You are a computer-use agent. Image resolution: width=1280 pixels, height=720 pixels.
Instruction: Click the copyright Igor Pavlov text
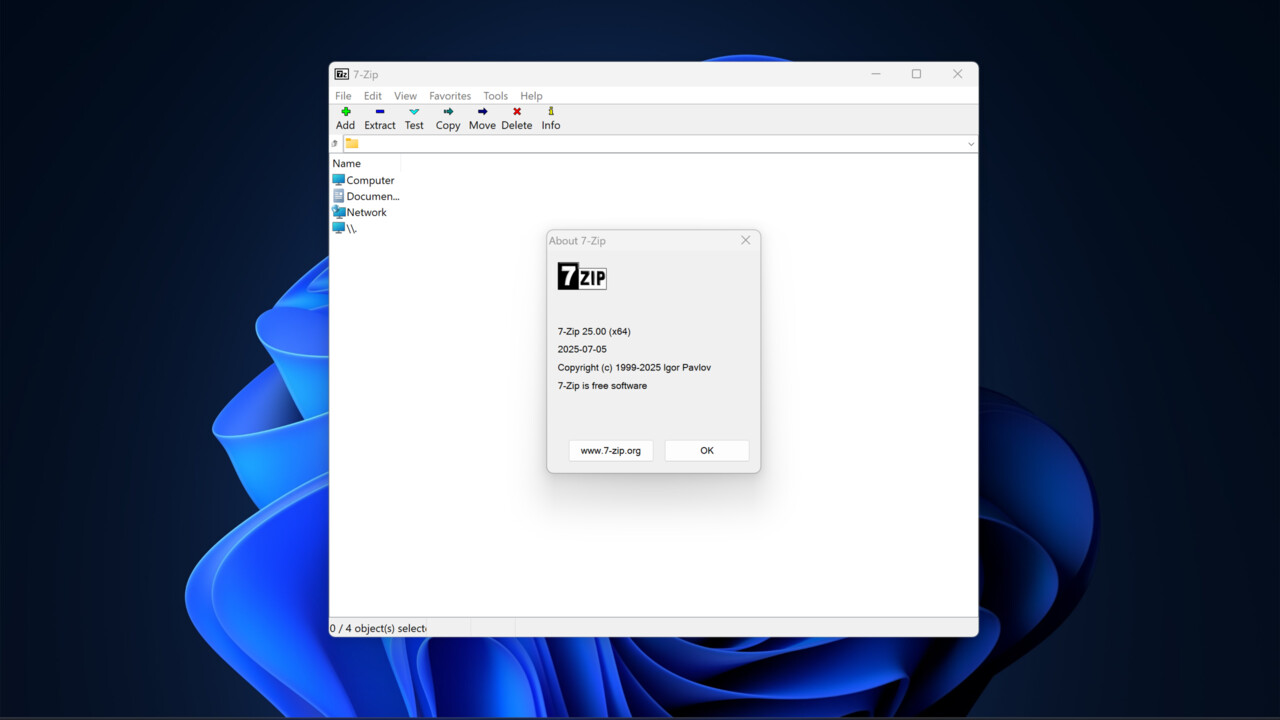tap(634, 368)
